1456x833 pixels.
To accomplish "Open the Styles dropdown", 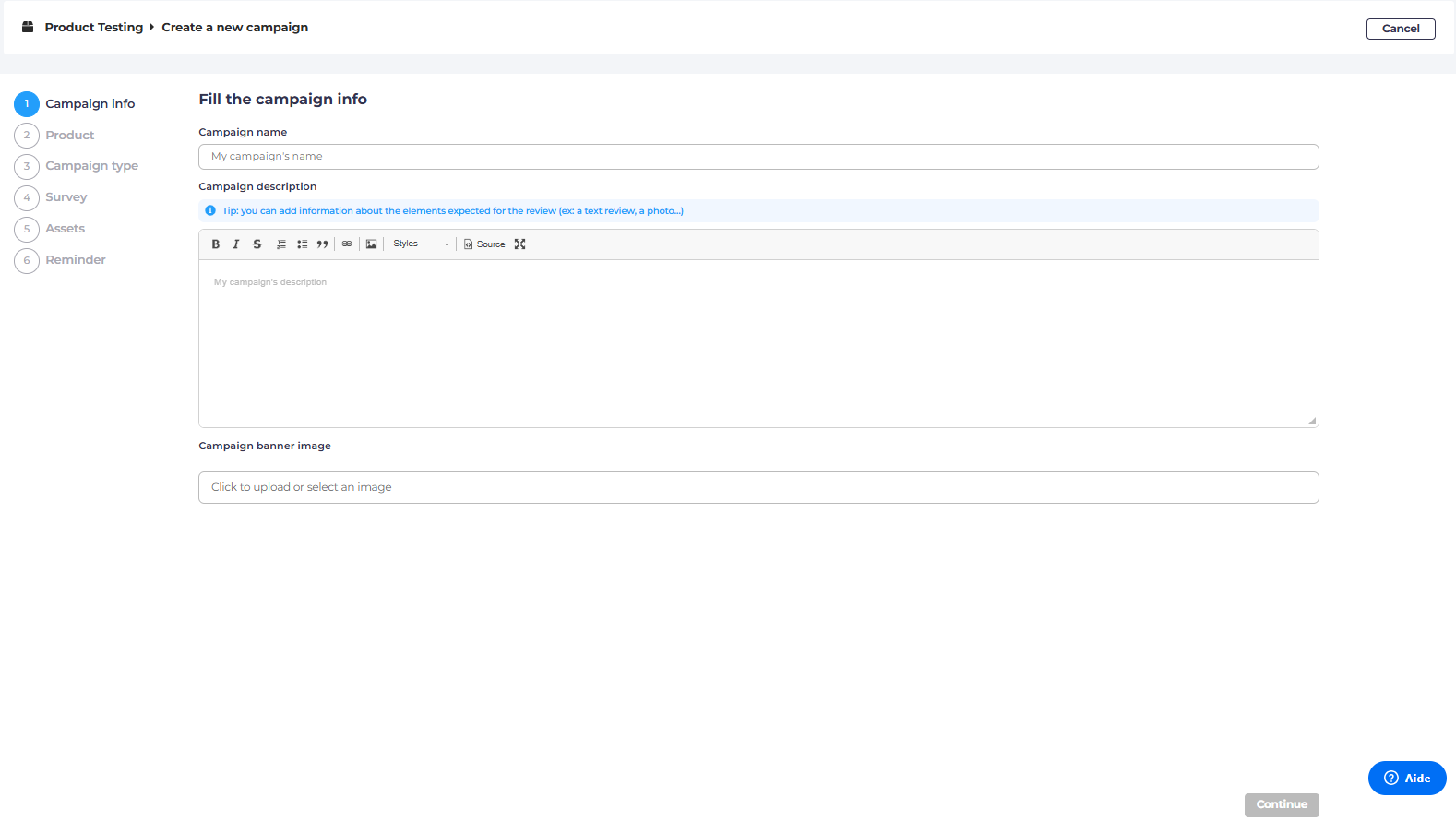I will 421,244.
